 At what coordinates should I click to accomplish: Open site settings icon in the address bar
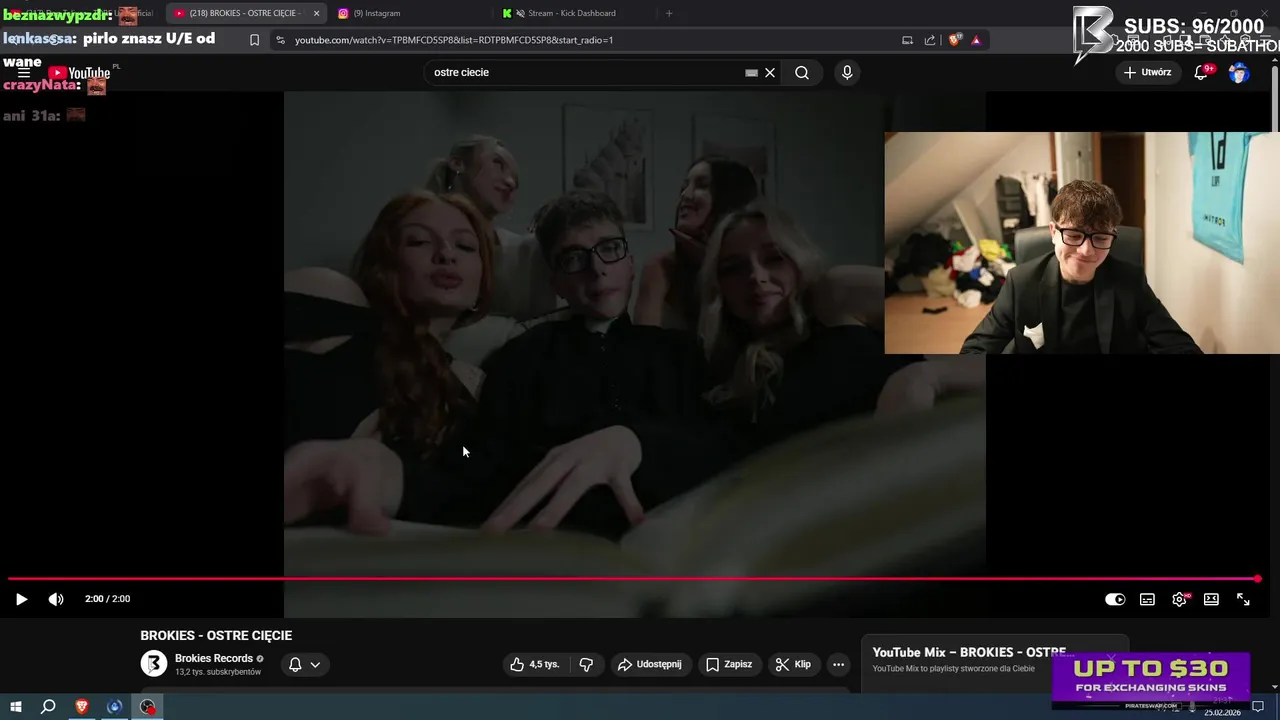280,40
